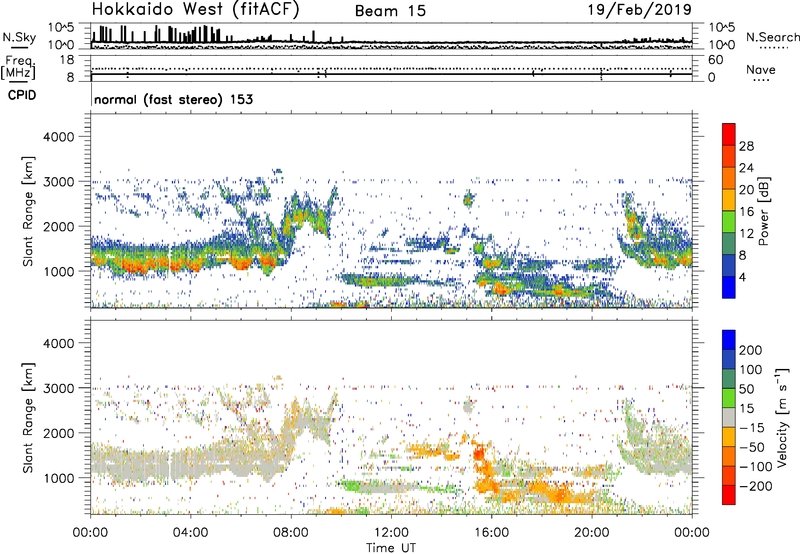Click the "18" tick on the frequency axis
Screen dimensions: 800x554
coord(67,60)
